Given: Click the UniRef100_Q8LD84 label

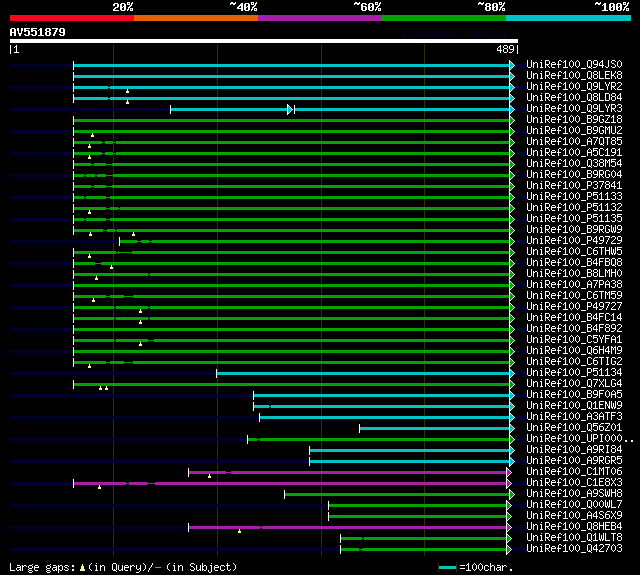Looking at the screenshot, I should [x=574, y=98].
